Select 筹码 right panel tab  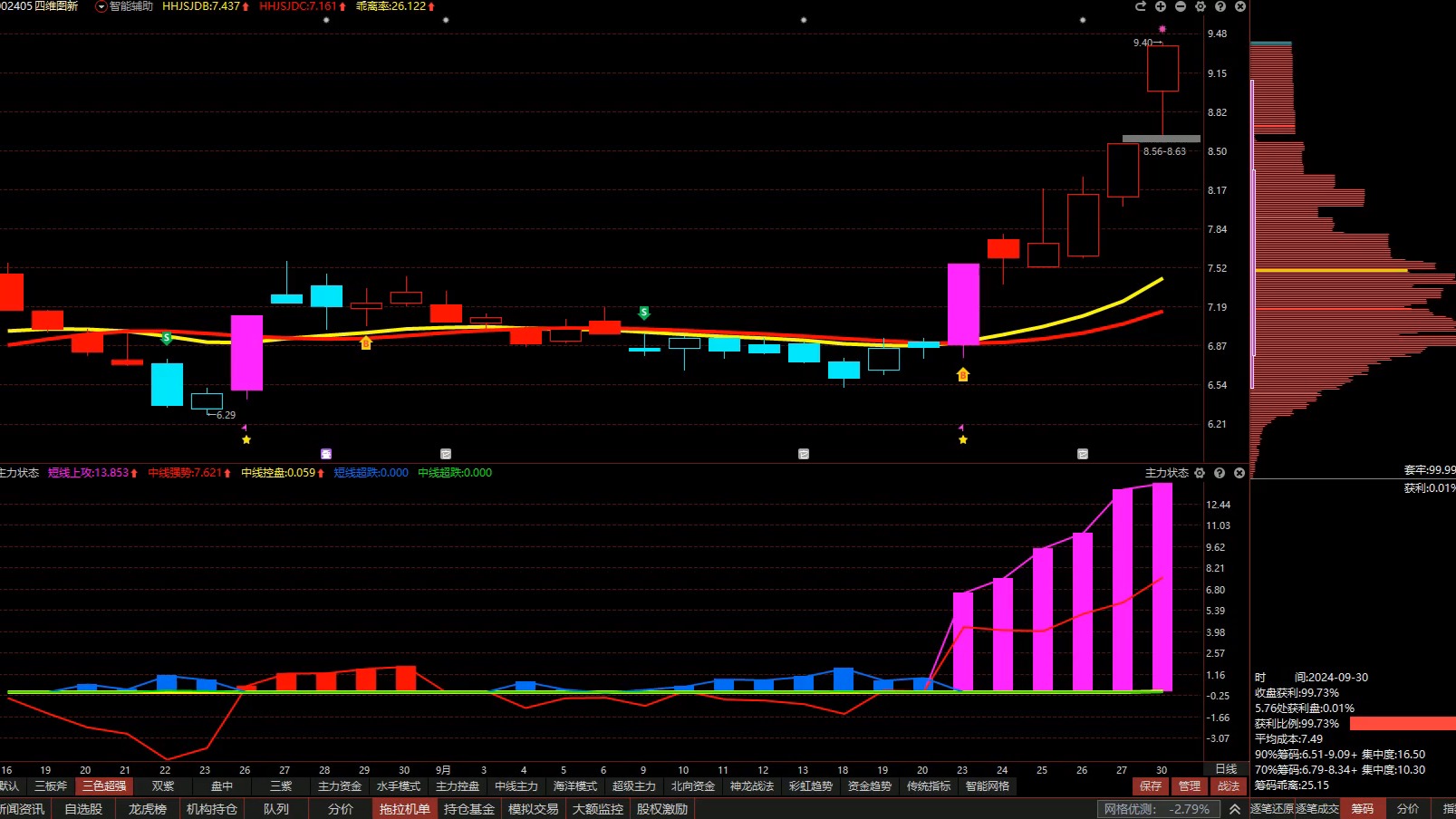pos(1363,809)
